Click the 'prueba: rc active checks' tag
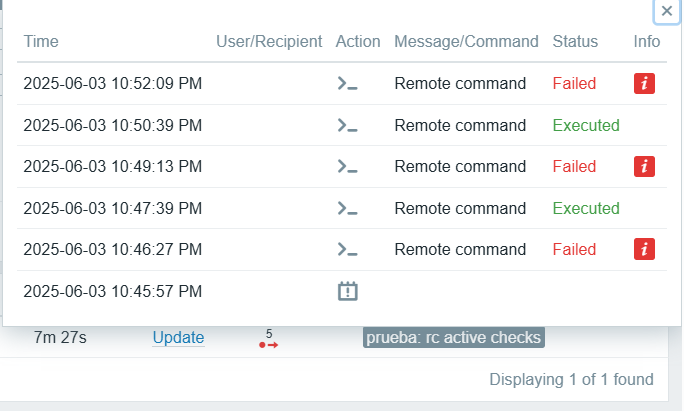 click(453, 338)
